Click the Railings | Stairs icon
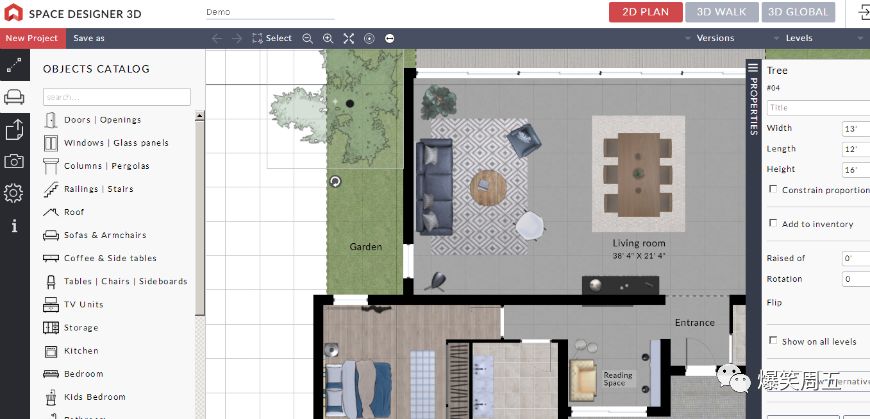 point(51,189)
